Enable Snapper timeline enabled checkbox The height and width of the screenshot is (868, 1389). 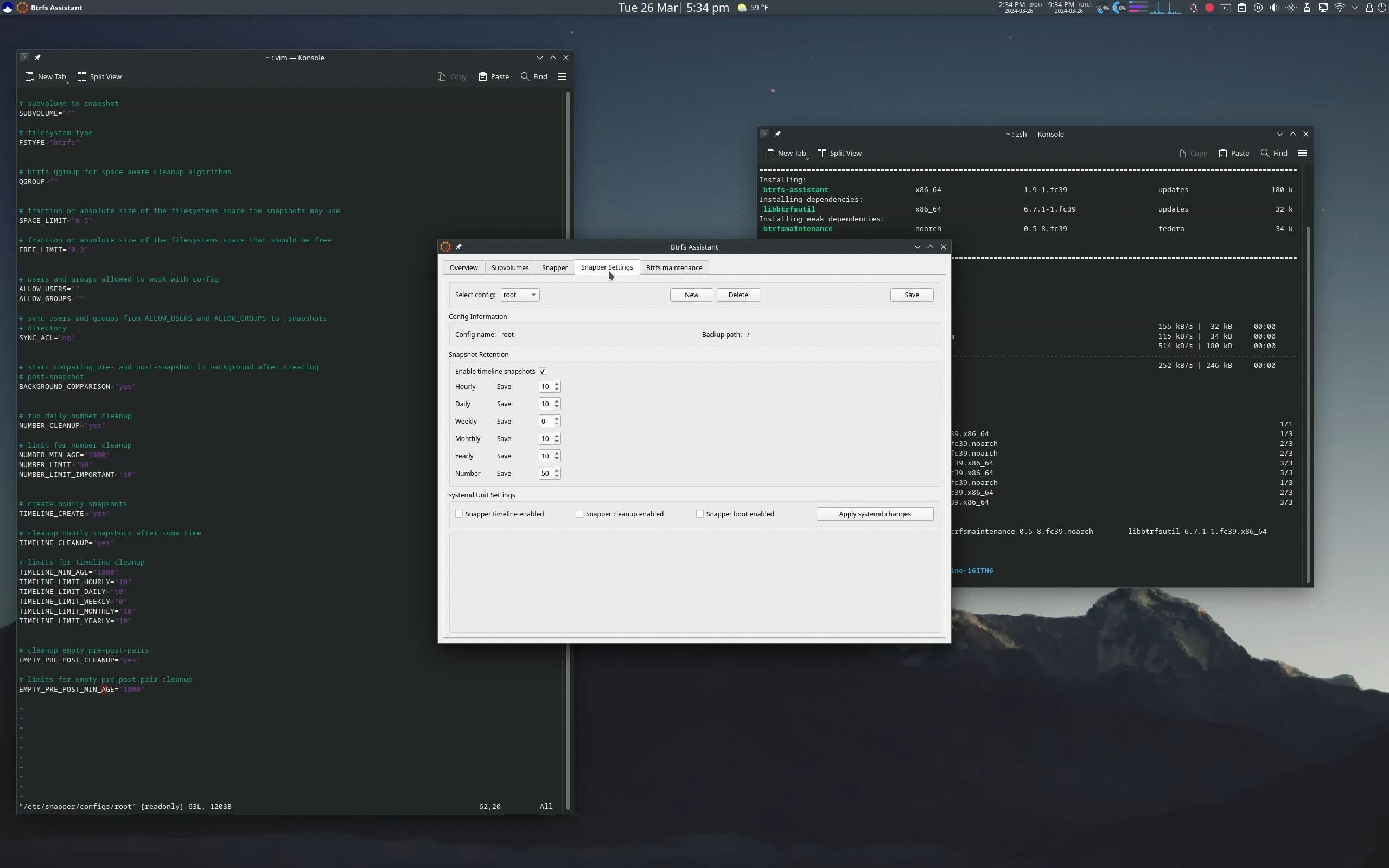[x=459, y=514]
